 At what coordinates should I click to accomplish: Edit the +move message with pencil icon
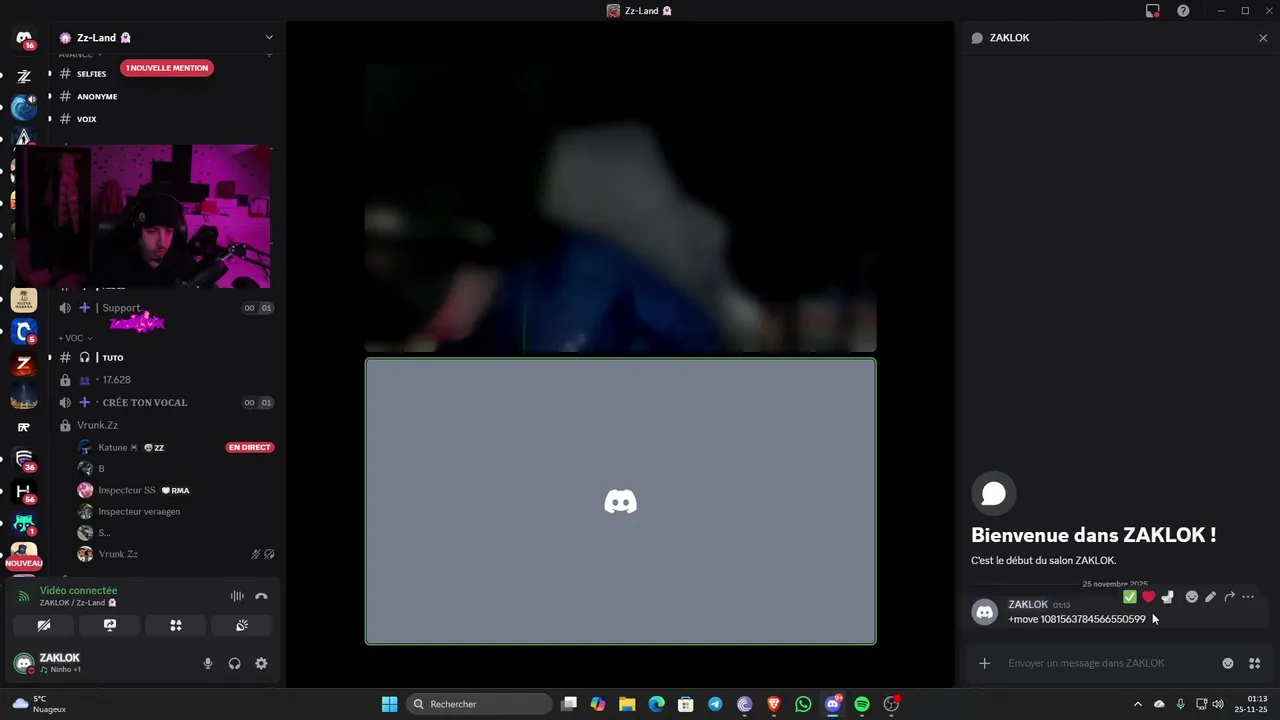(1210, 597)
